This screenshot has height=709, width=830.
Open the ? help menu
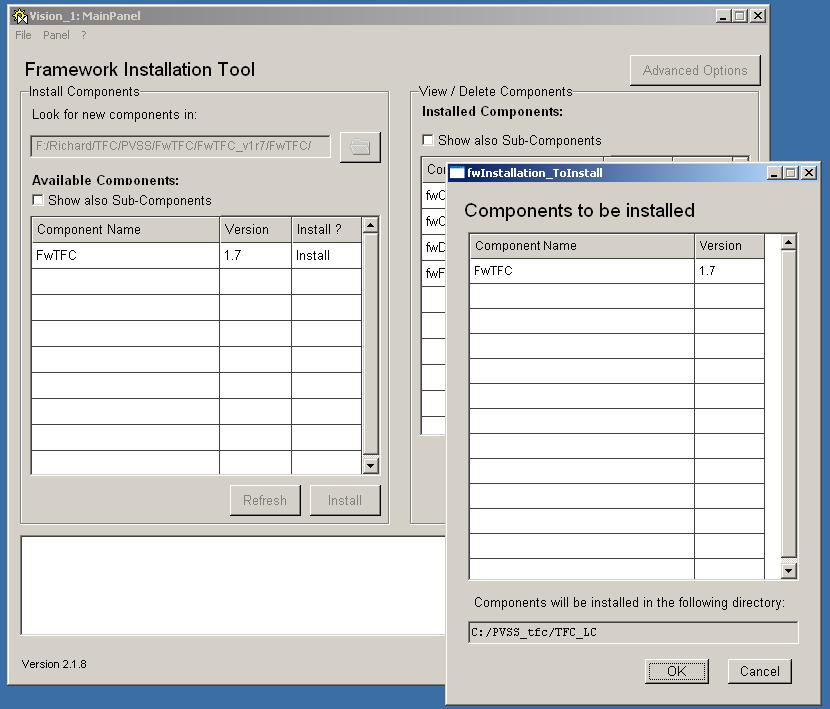pos(84,35)
